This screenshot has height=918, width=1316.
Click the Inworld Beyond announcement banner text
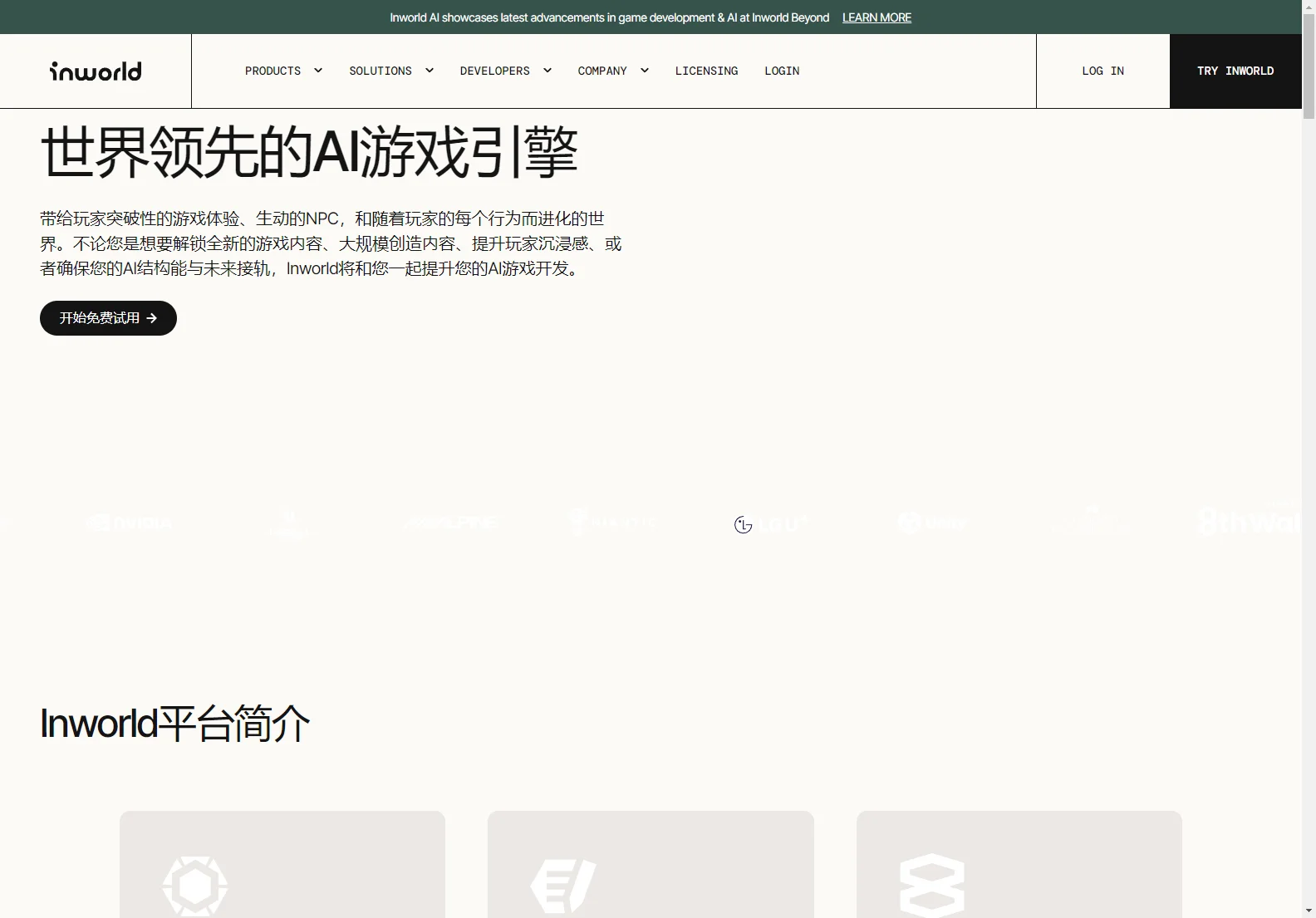pyautogui.click(x=610, y=17)
